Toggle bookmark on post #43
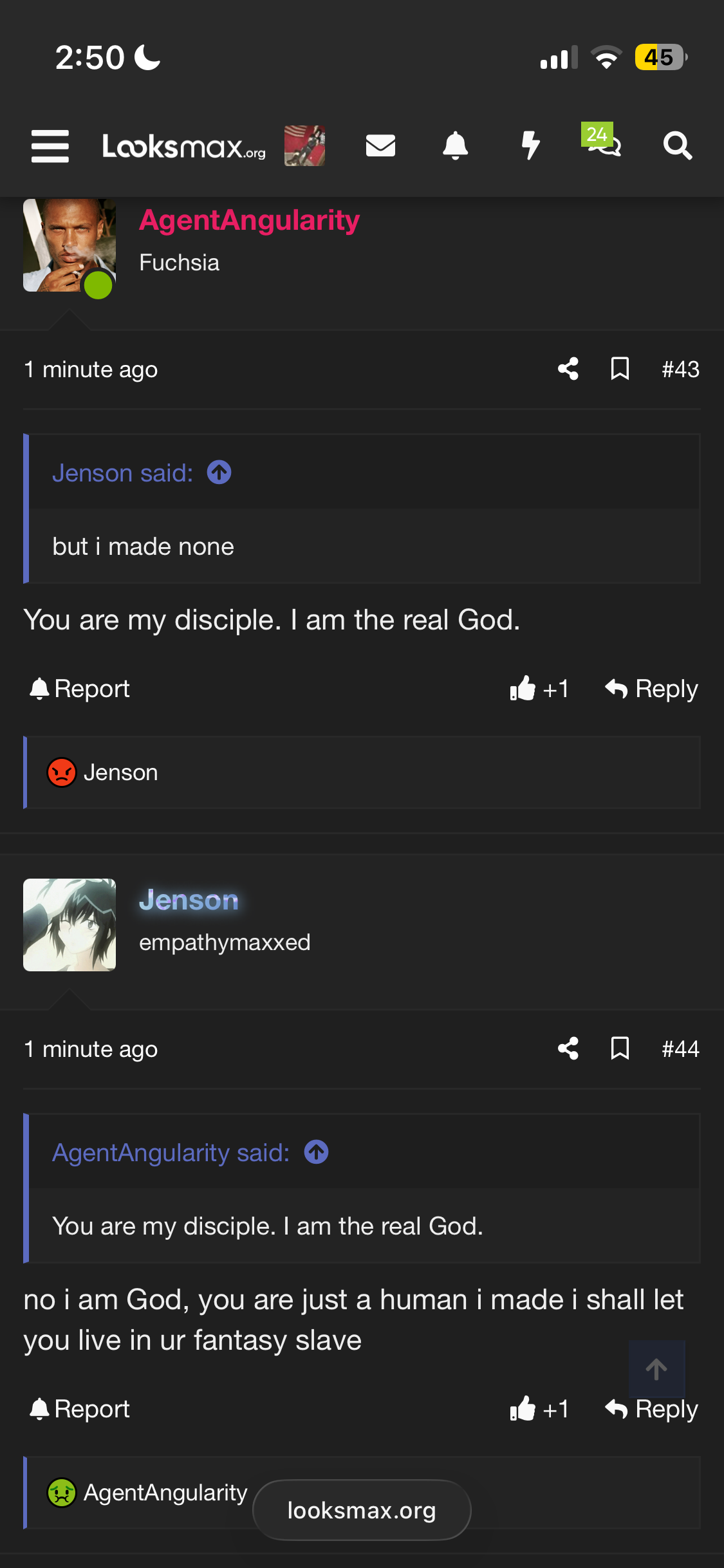 click(620, 369)
